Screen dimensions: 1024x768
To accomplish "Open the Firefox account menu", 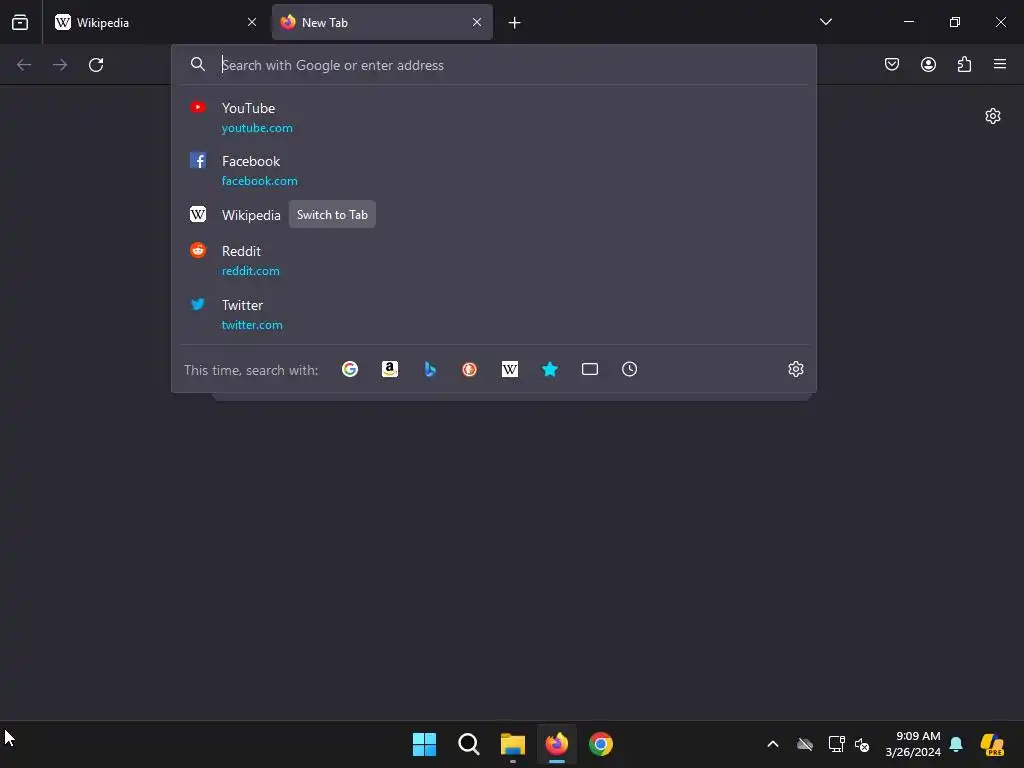I will pyautogui.click(x=928, y=64).
